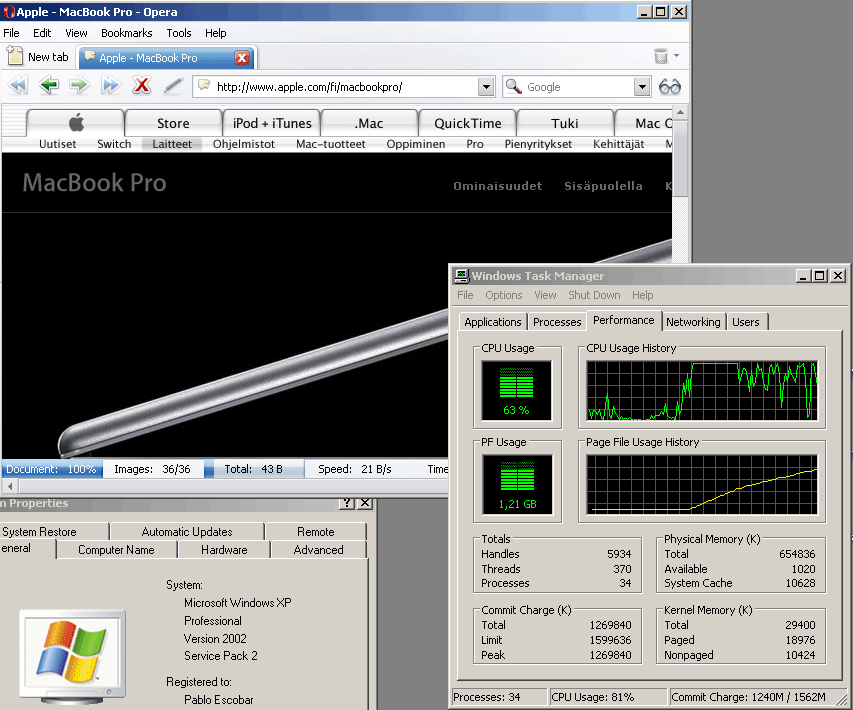Click the New tab button

38,58
